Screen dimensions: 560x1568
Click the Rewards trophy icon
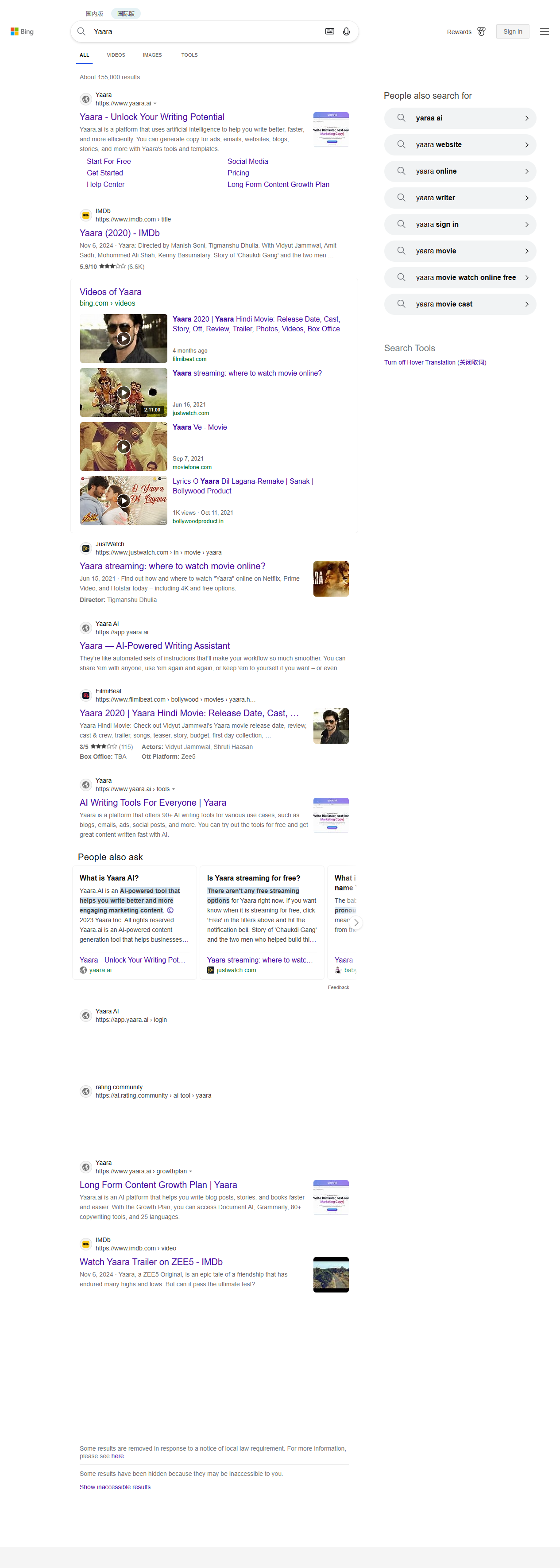pyautogui.click(x=482, y=31)
